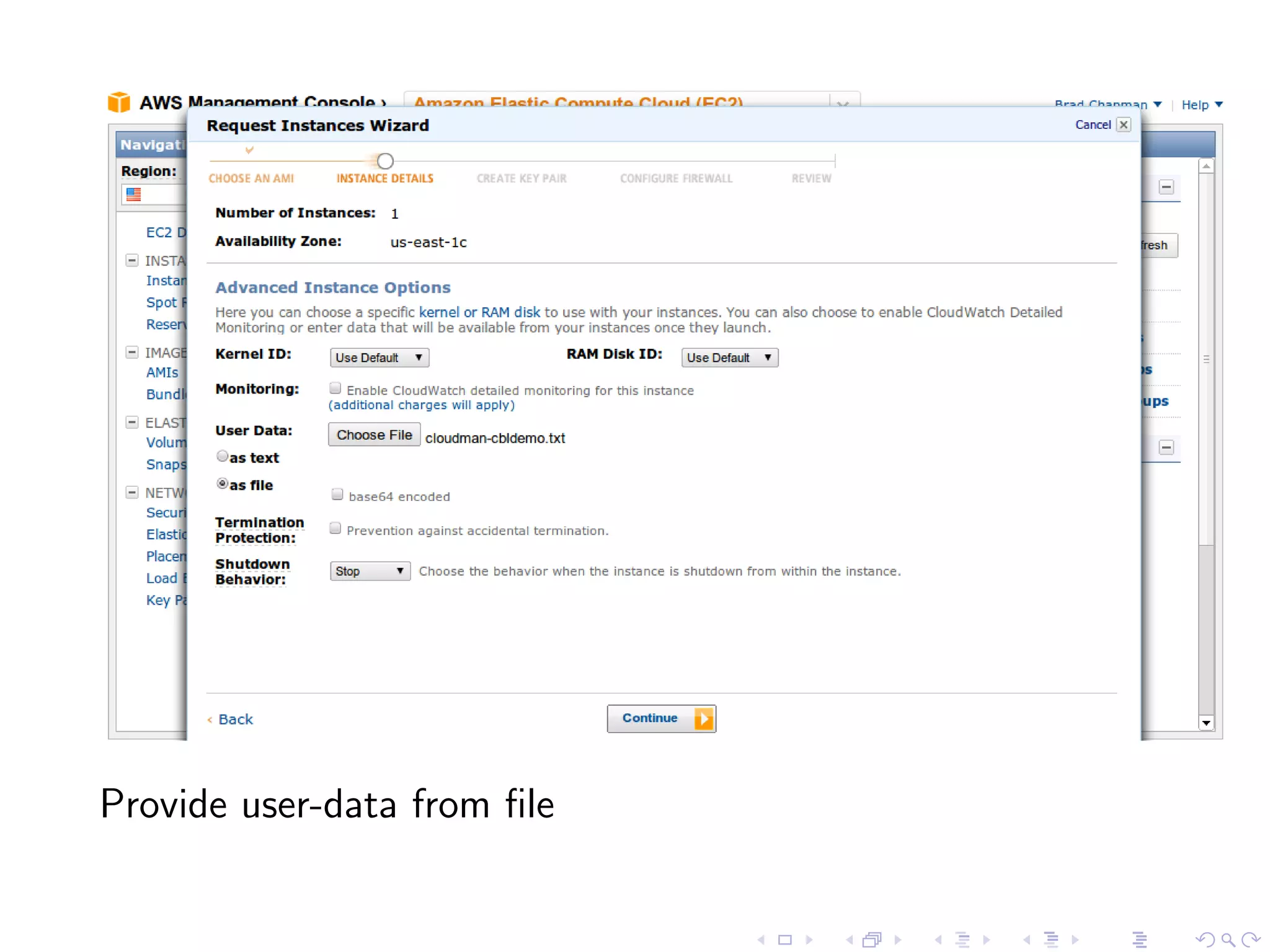Click the Beamer search magnifier icon
This screenshot has width=1270, height=952.
(1228, 940)
